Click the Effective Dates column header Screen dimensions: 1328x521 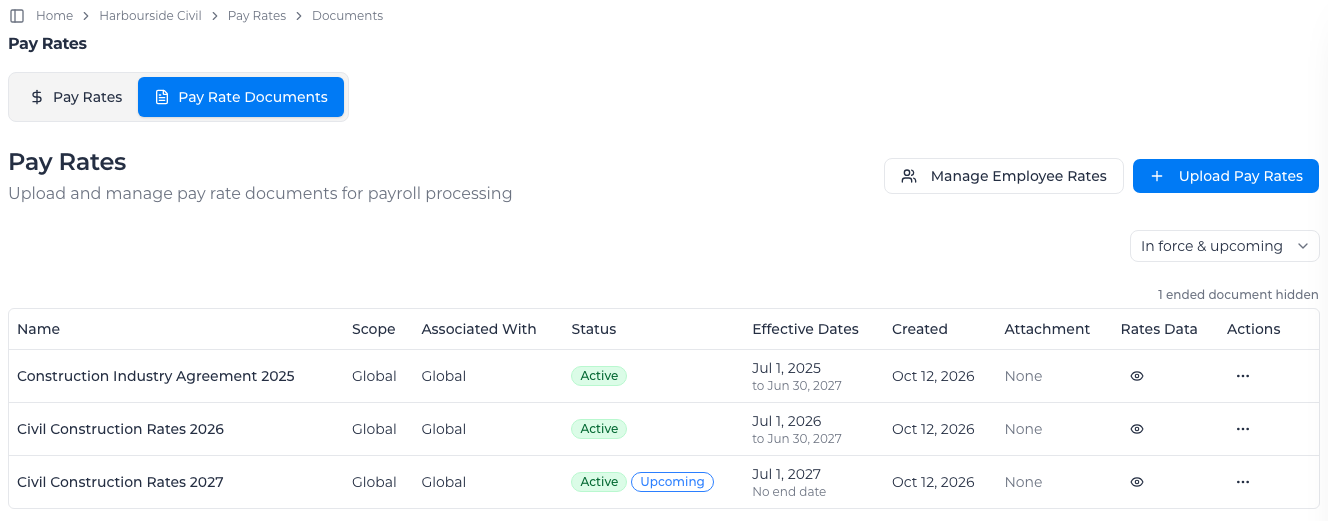click(x=805, y=329)
